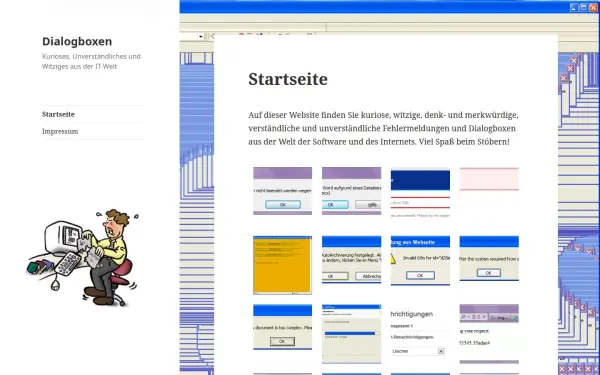
Task: Click the Startseite page heading
Action: tap(288, 79)
